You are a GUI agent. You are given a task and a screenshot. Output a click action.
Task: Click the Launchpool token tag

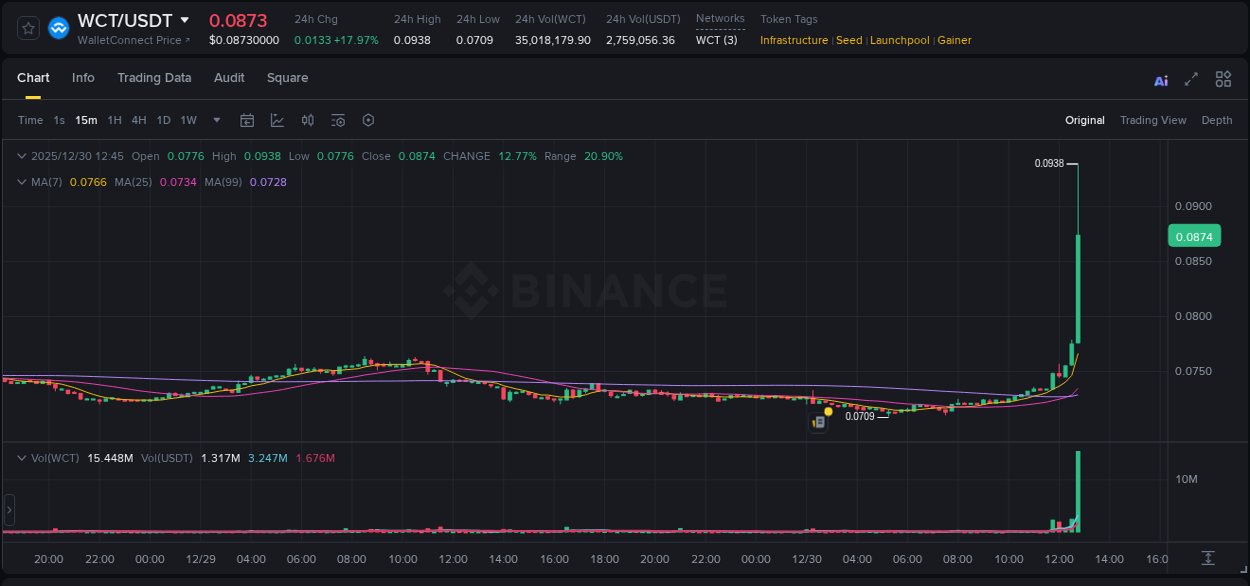coord(899,40)
